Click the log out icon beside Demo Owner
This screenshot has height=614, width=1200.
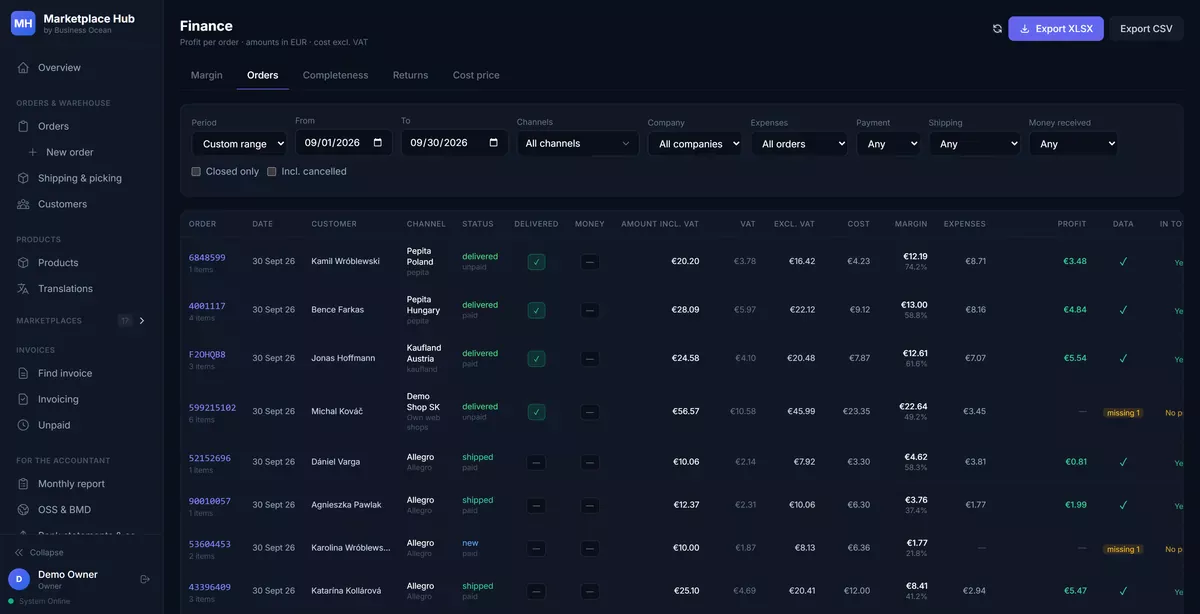click(145, 579)
